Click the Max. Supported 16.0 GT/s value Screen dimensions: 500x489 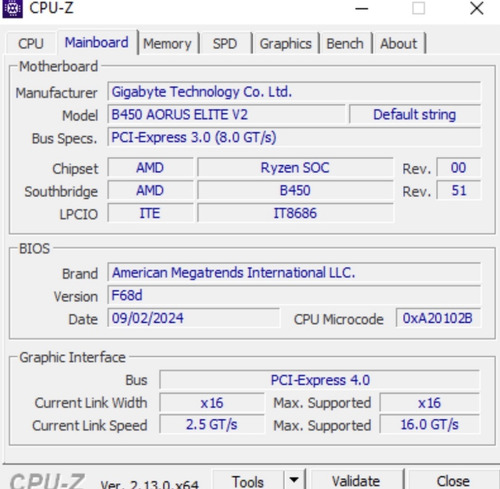pyautogui.click(x=429, y=425)
